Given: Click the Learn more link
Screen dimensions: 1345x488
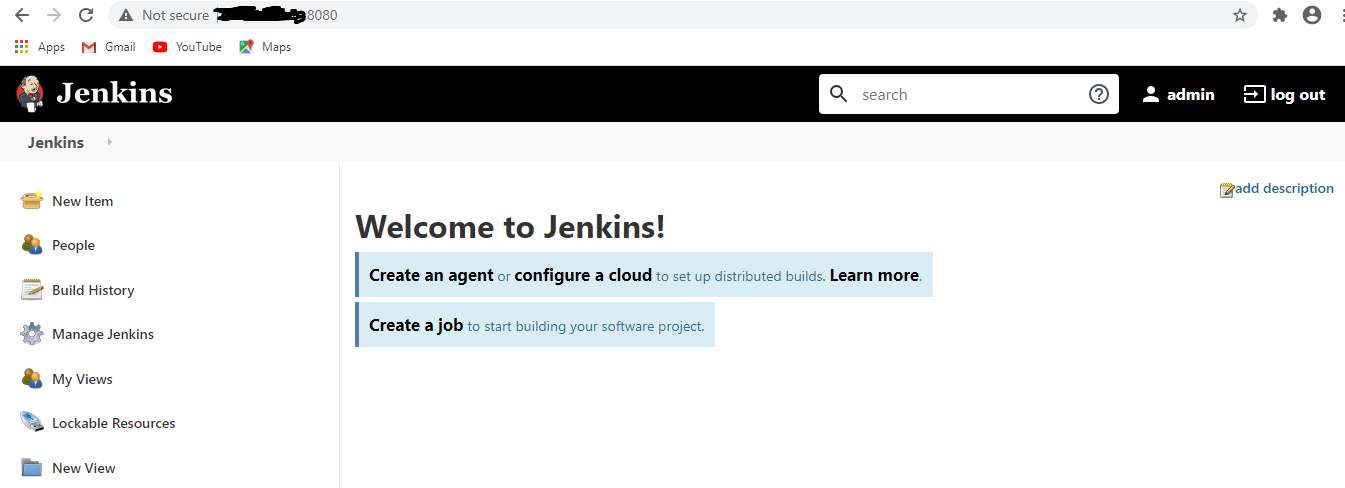Looking at the screenshot, I should pyautogui.click(x=874, y=275).
